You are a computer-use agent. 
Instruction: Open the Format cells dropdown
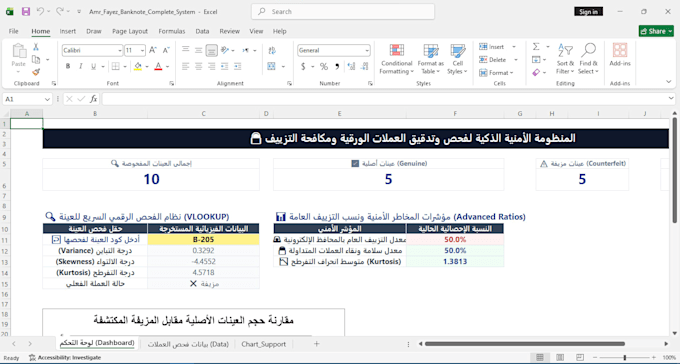pyautogui.click(x=497, y=73)
